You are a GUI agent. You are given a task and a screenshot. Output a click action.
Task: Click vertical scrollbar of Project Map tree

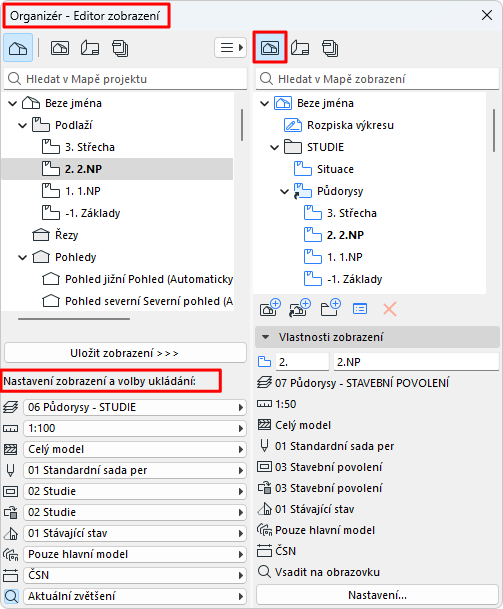pyautogui.click(x=242, y=125)
